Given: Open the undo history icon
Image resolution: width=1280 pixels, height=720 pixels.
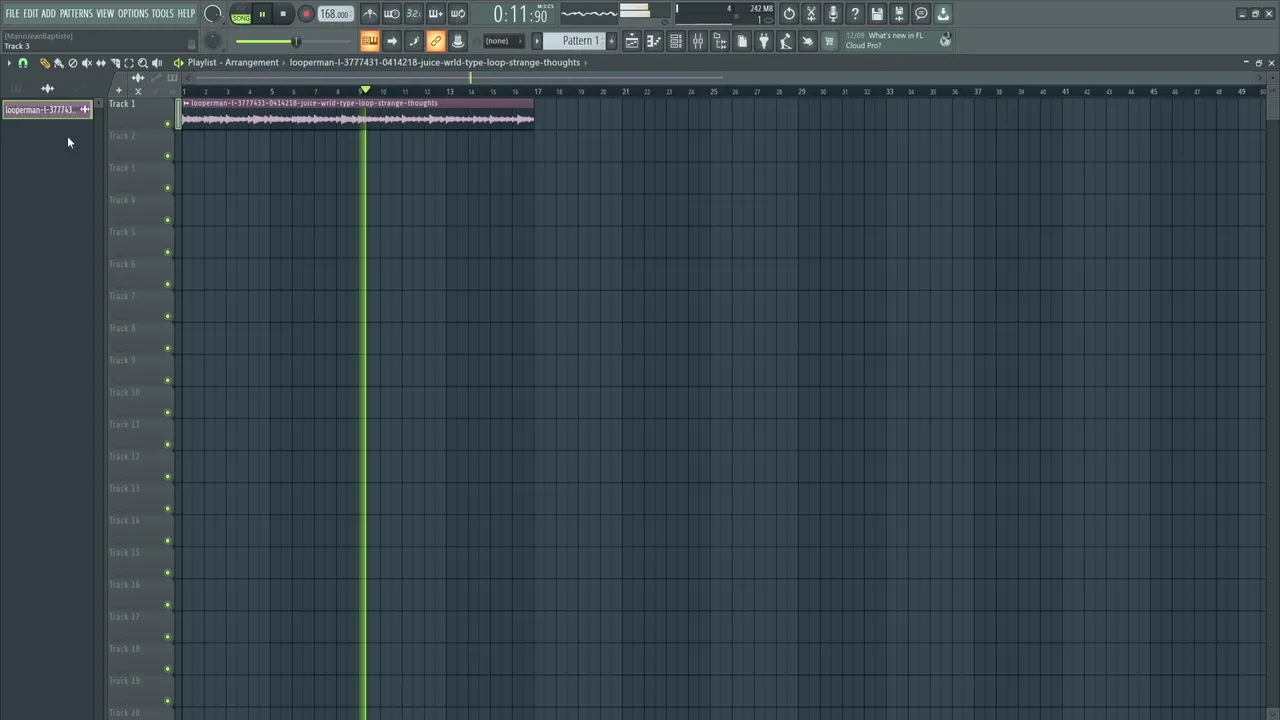Looking at the screenshot, I should tap(789, 14).
